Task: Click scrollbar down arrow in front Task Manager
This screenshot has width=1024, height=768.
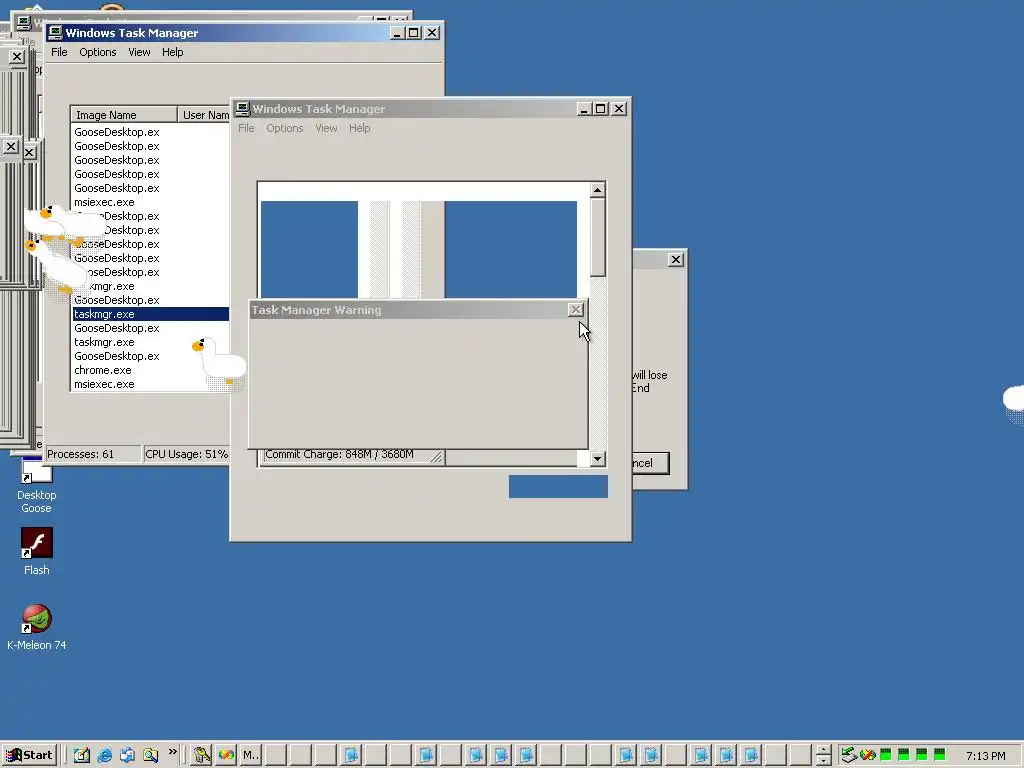Action: (x=598, y=458)
